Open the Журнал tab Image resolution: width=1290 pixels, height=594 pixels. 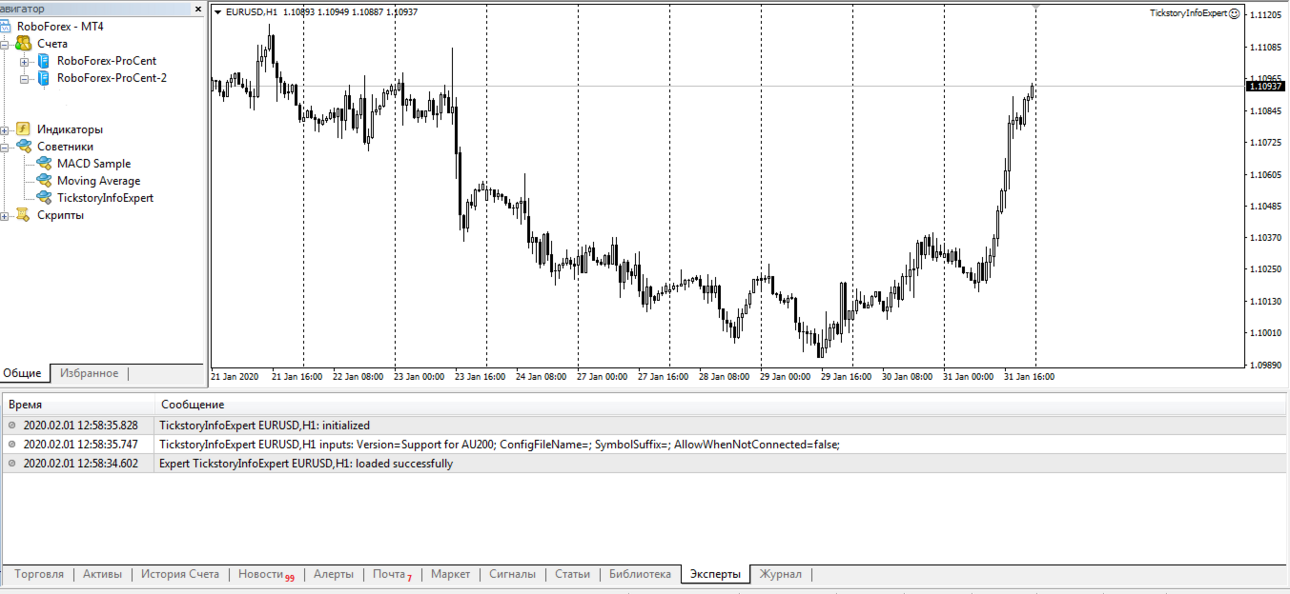point(780,574)
